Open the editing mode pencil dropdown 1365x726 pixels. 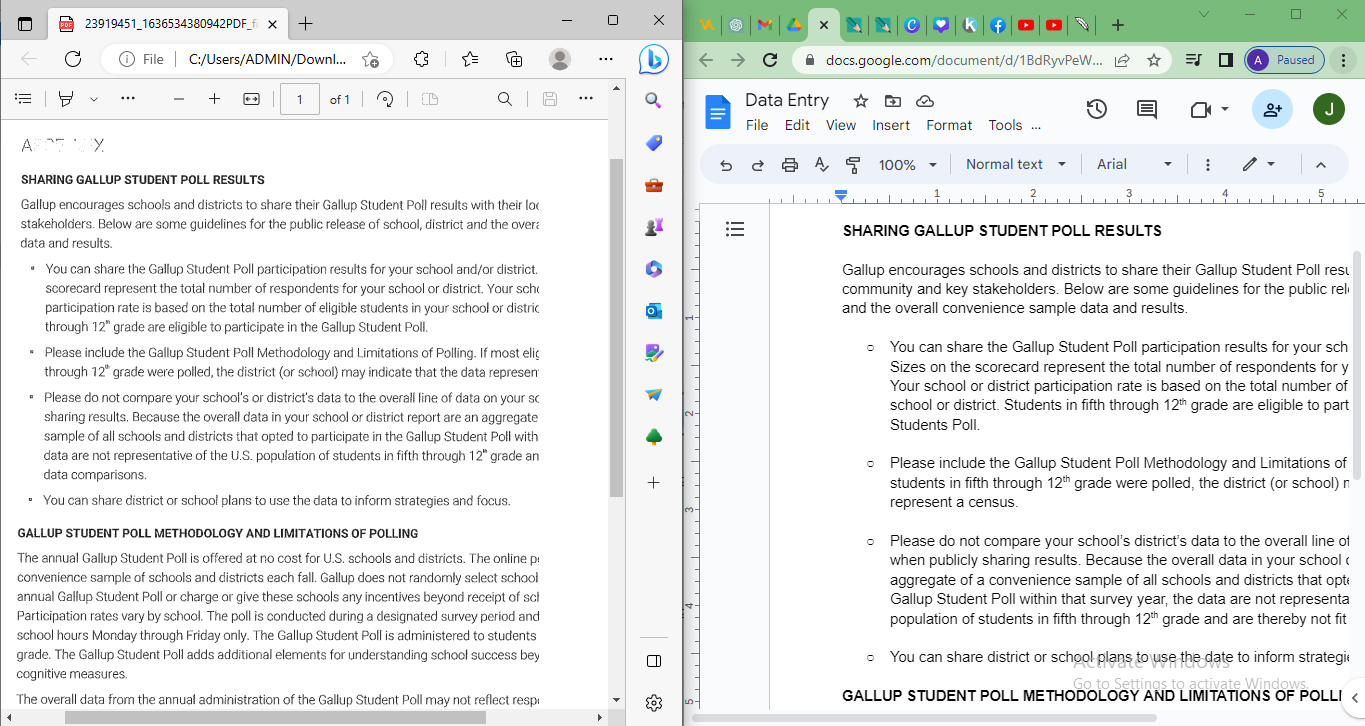point(1258,165)
